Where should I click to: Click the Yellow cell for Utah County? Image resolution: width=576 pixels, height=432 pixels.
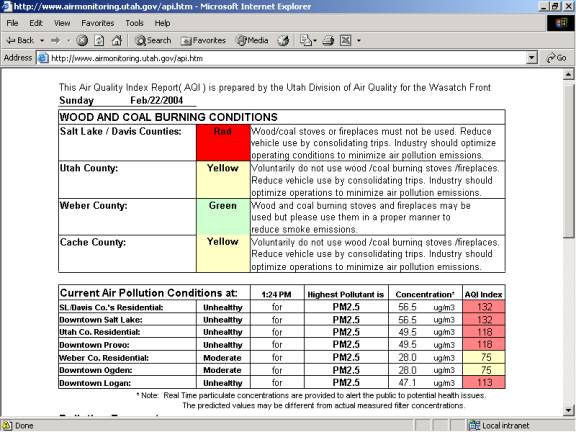click(223, 180)
